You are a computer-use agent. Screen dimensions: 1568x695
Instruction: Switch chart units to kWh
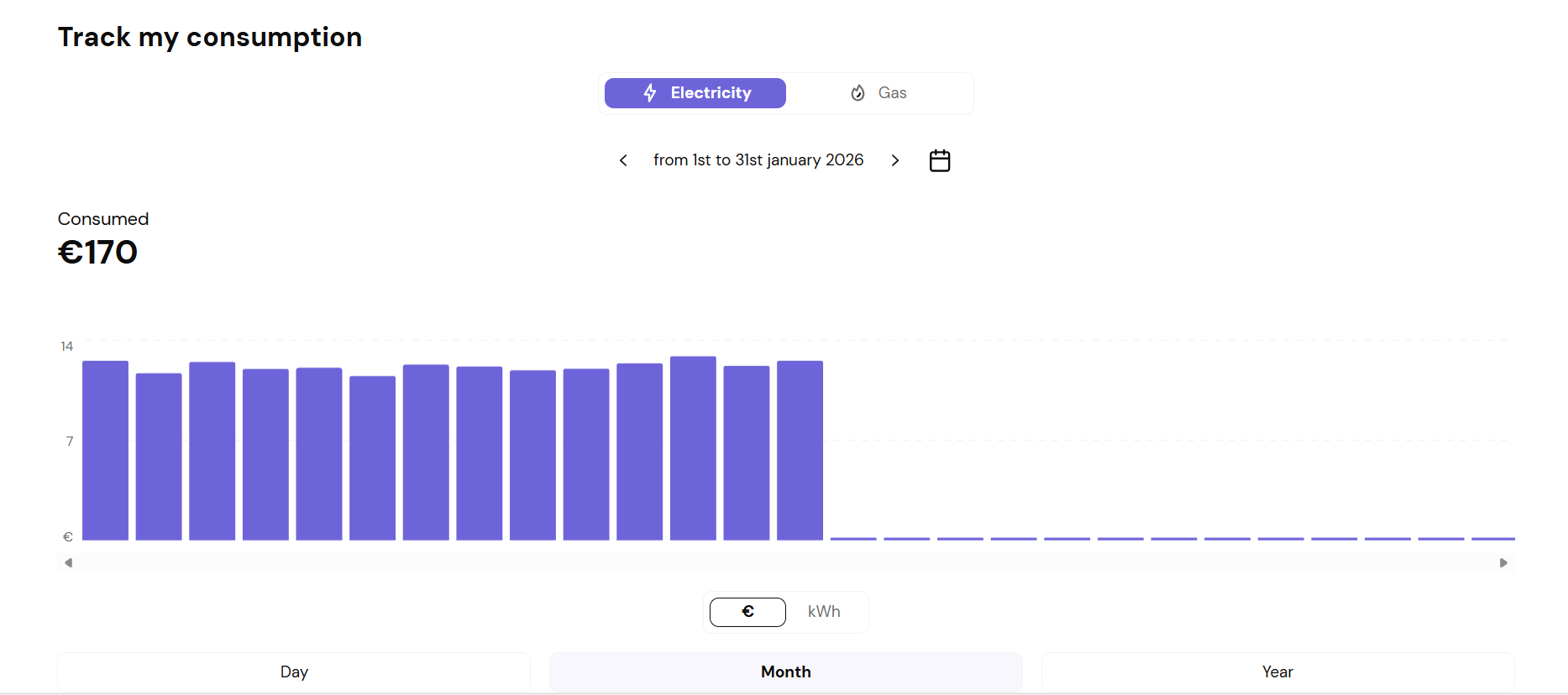pyautogui.click(x=824, y=612)
